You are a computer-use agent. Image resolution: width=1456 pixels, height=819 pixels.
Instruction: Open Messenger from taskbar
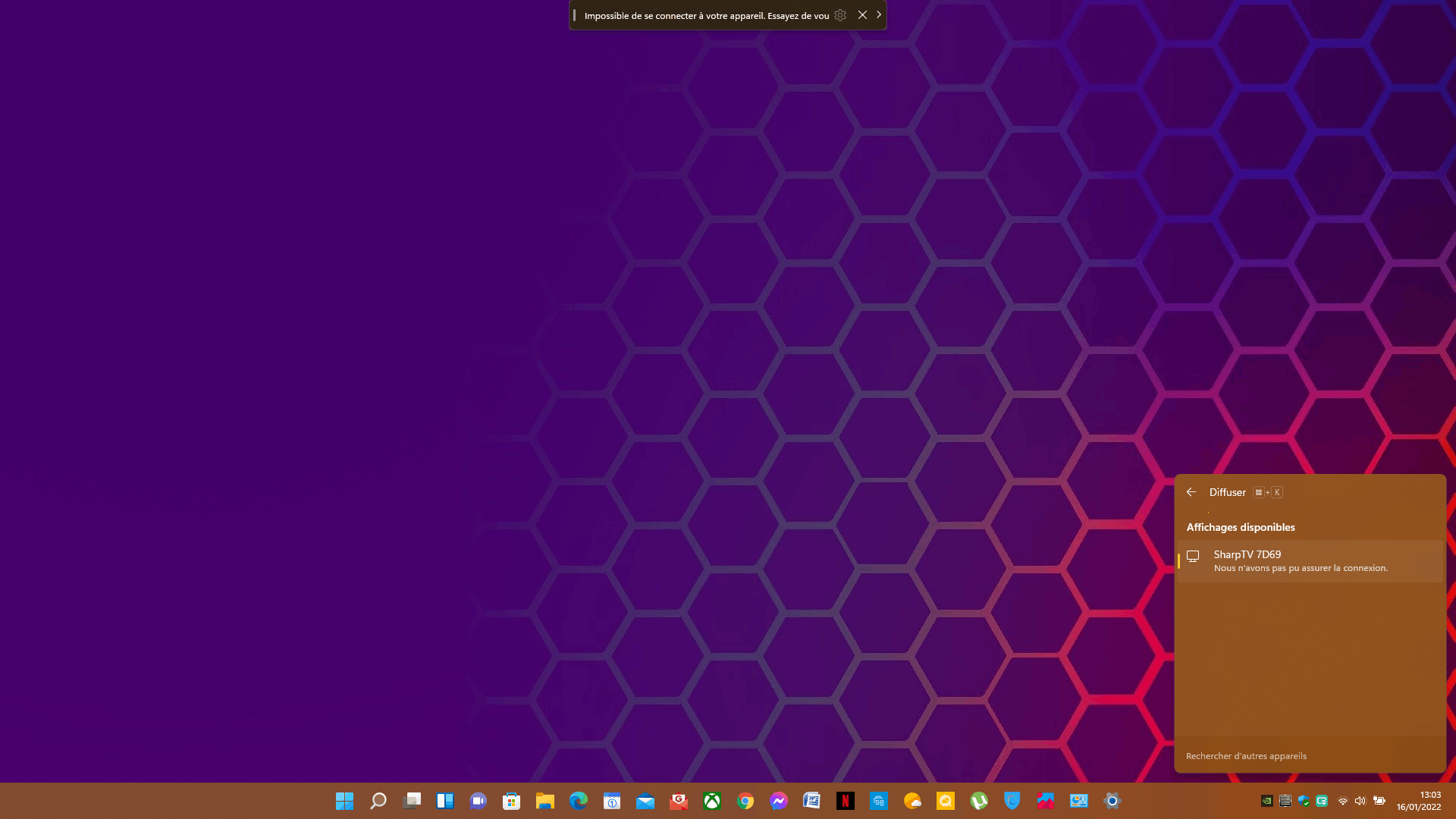[x=779, y=801]
